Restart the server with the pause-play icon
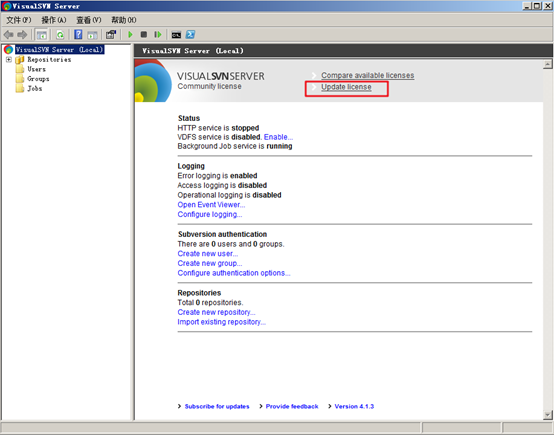The image size is (554, 435). (x=158, y=35)
